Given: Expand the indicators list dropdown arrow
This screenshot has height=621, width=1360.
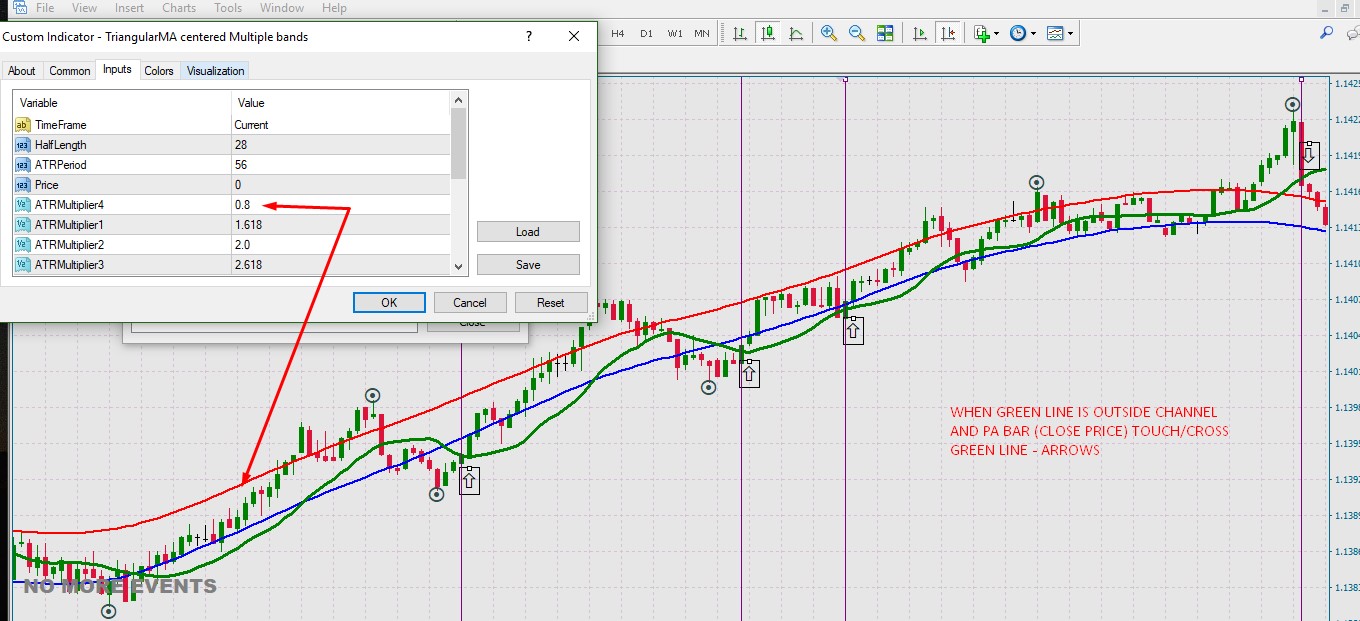Looking at the screenshot, I should click(x=997, y=34).
